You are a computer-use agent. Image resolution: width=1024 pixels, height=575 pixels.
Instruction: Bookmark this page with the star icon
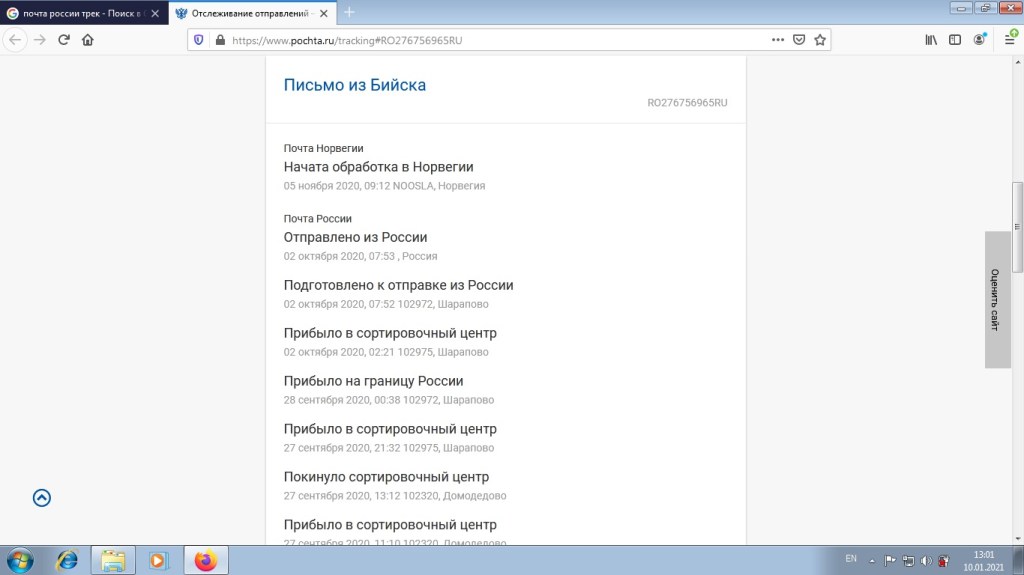pyautogui.click(x=820, y=40)
